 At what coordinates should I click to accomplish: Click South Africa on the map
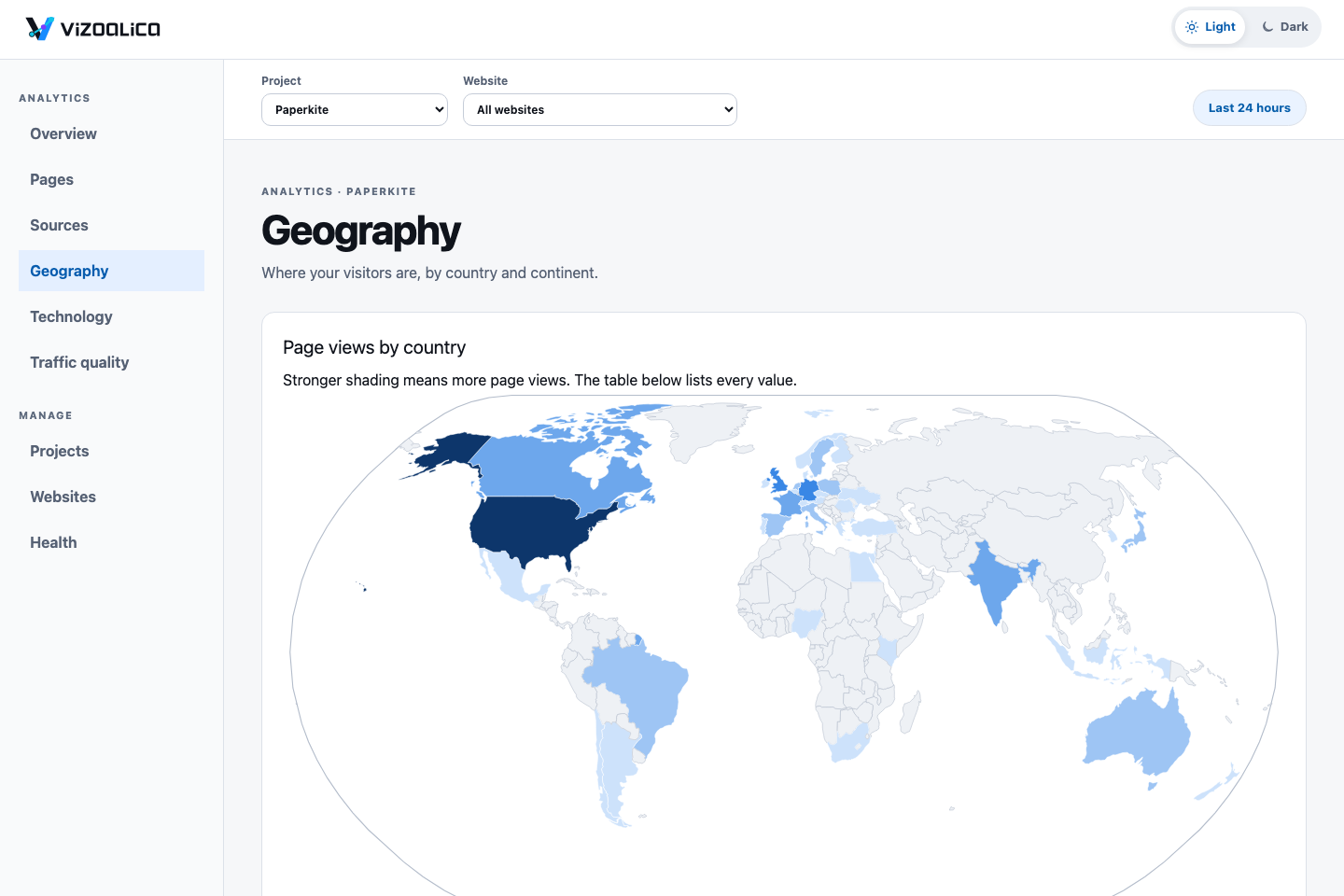point(851,743)
